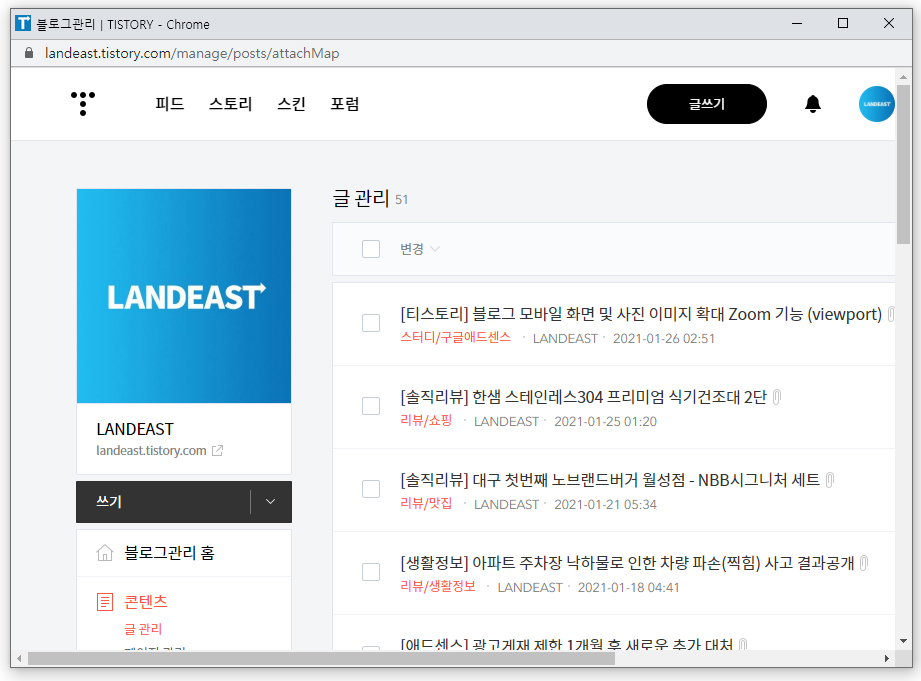Filter by 리뷰/맛집 category
Screen dimensions: 921x681
click(x=426, y=504)
